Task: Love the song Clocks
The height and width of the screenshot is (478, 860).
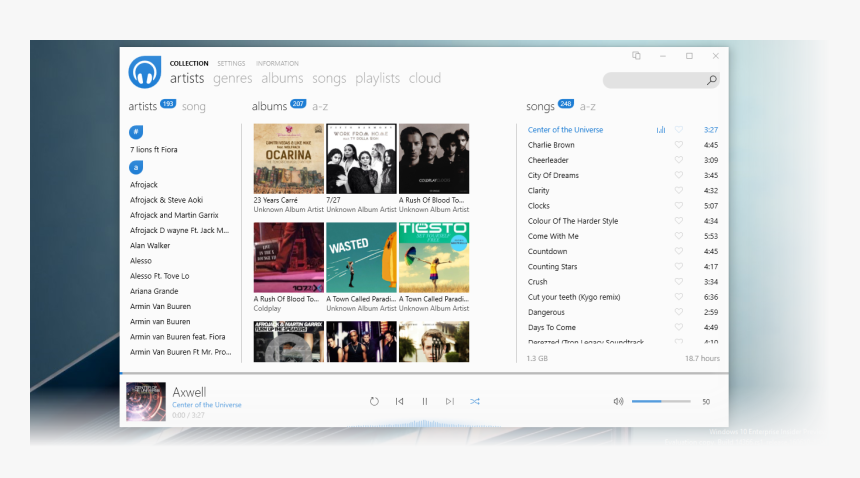Action: [678, 206]
